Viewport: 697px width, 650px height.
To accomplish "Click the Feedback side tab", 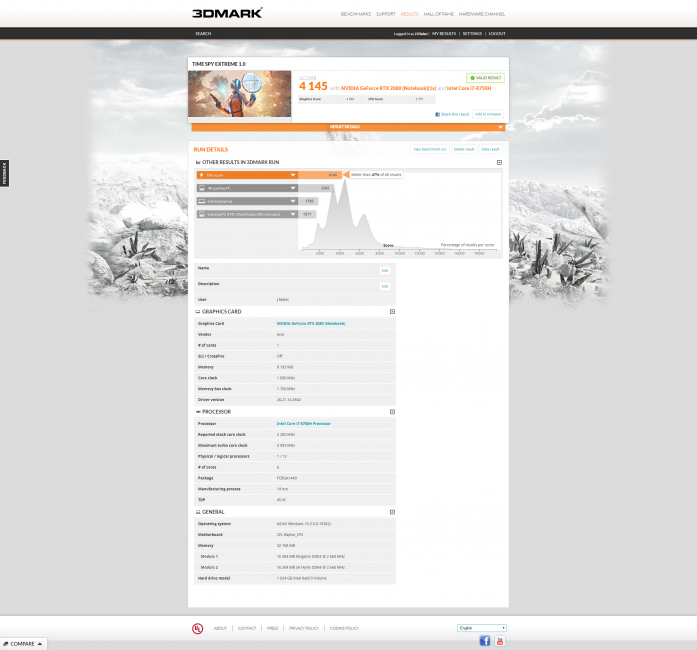I will (x=4, y=173).
